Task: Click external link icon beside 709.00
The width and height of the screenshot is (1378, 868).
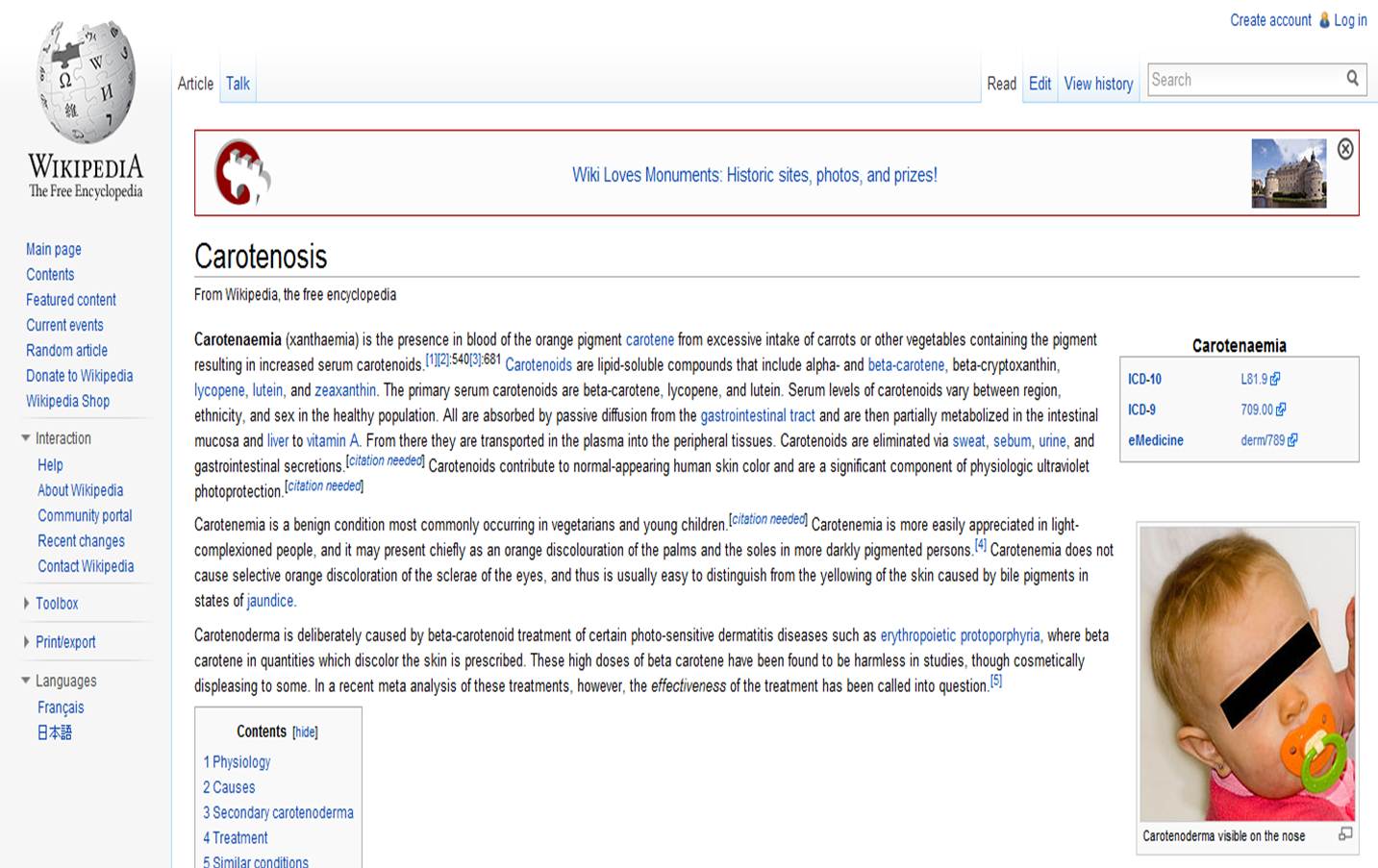Action: [x=1281, y=409]
